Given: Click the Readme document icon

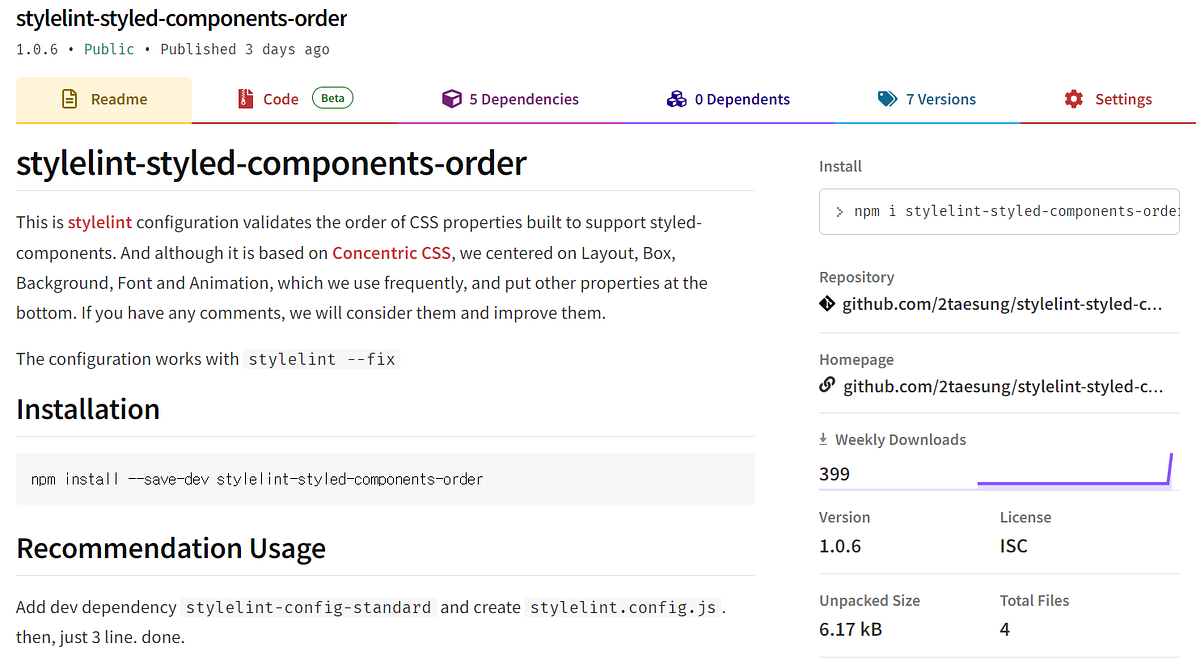Looking at the screenshot, I should tap(69, 99).
